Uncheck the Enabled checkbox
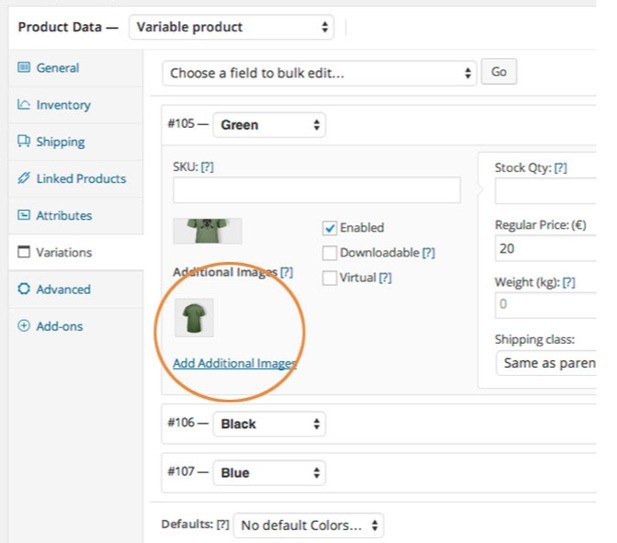The width and height of the screenshot is (617, 543). 330,228
